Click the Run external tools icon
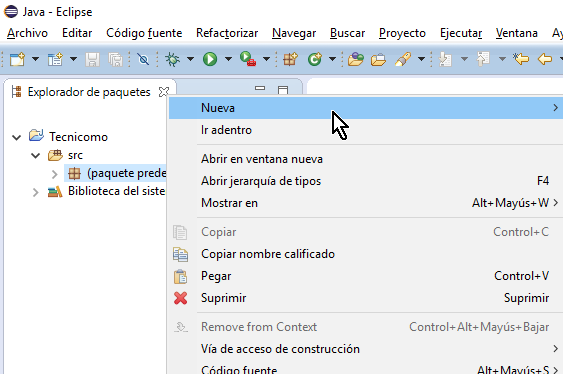The image size is (563, 374). tap(248, 59)
